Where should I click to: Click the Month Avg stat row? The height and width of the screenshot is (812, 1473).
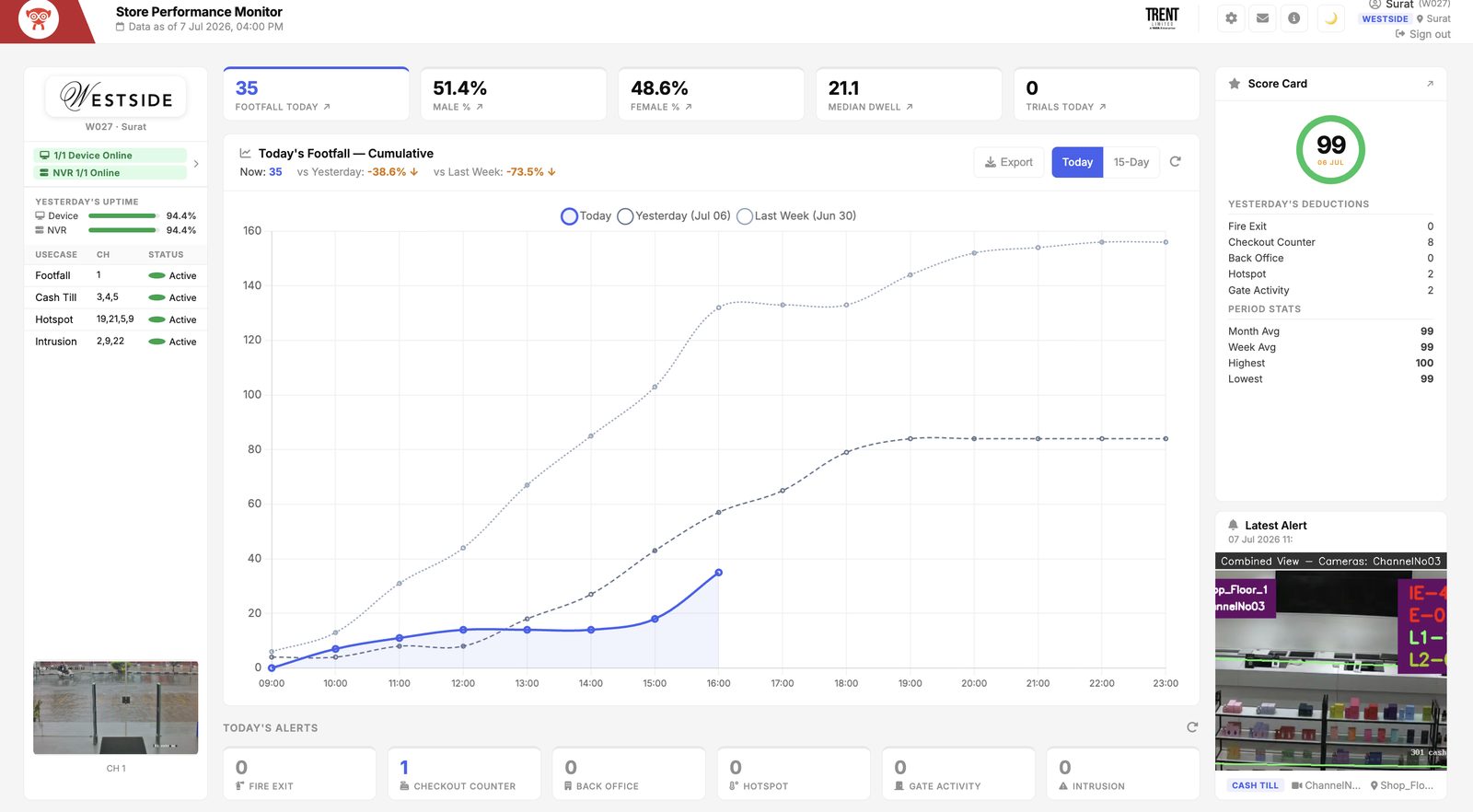pyautogui.click(x=1330, y=331)
